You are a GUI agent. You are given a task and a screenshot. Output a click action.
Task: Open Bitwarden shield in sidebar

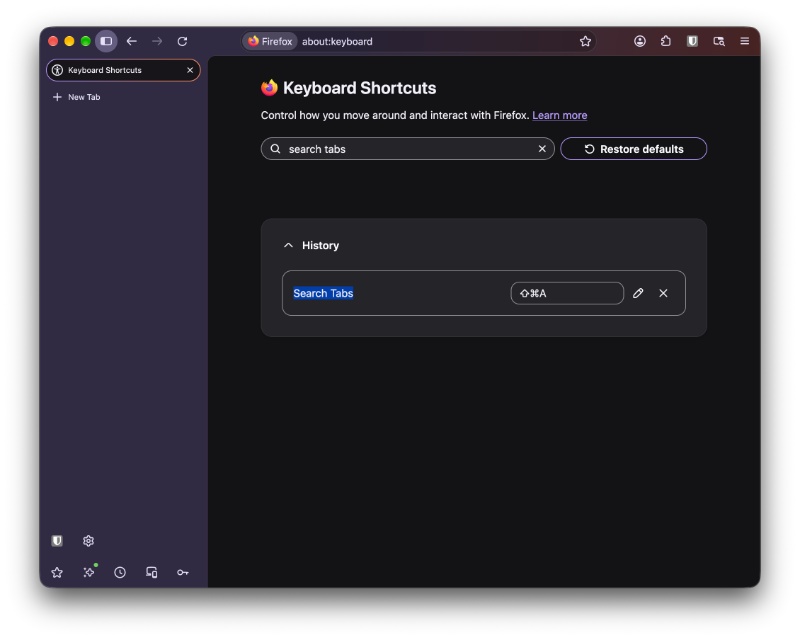coord(57,541)
